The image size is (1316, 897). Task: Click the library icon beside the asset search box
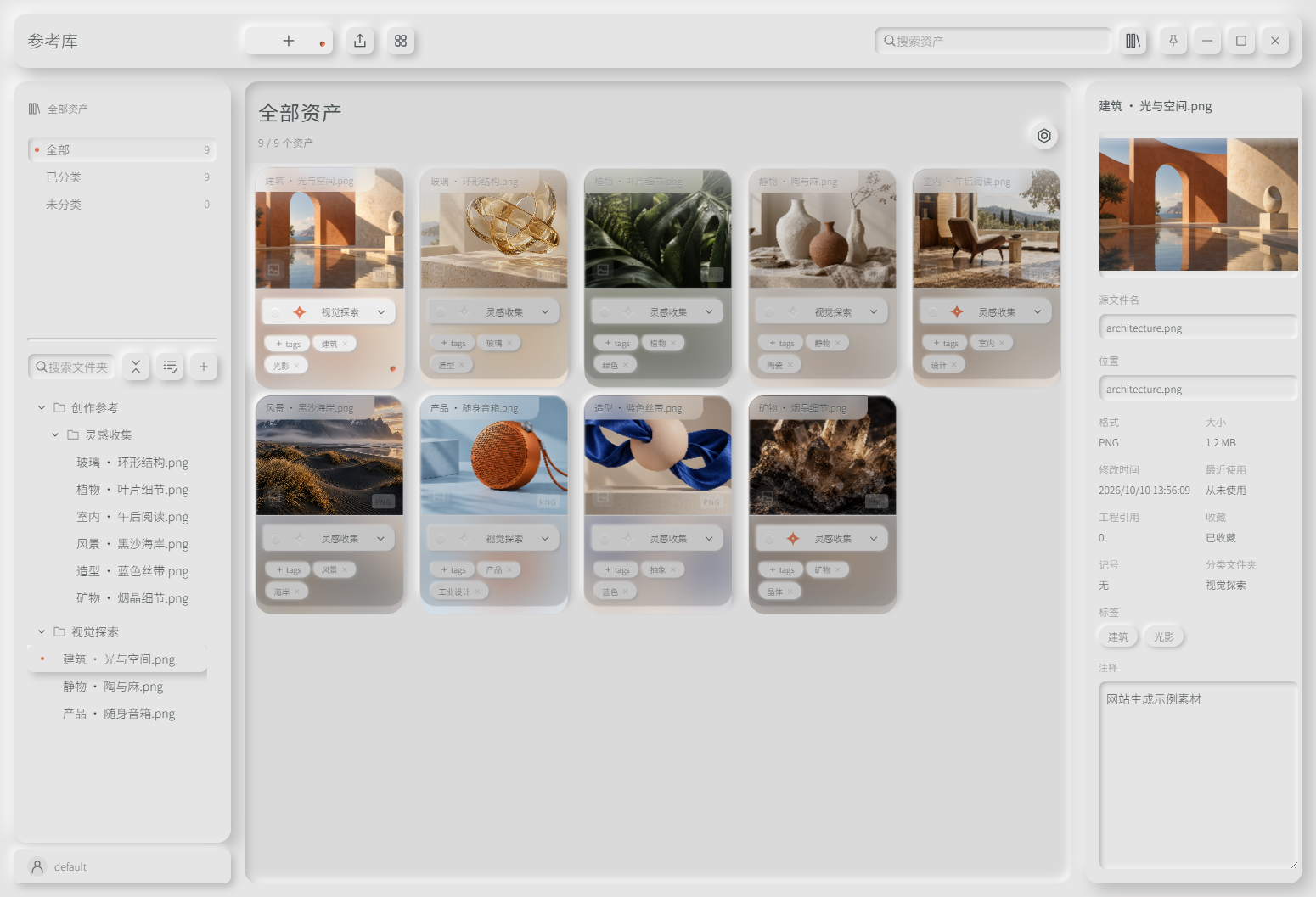(x=1133, y=41)
